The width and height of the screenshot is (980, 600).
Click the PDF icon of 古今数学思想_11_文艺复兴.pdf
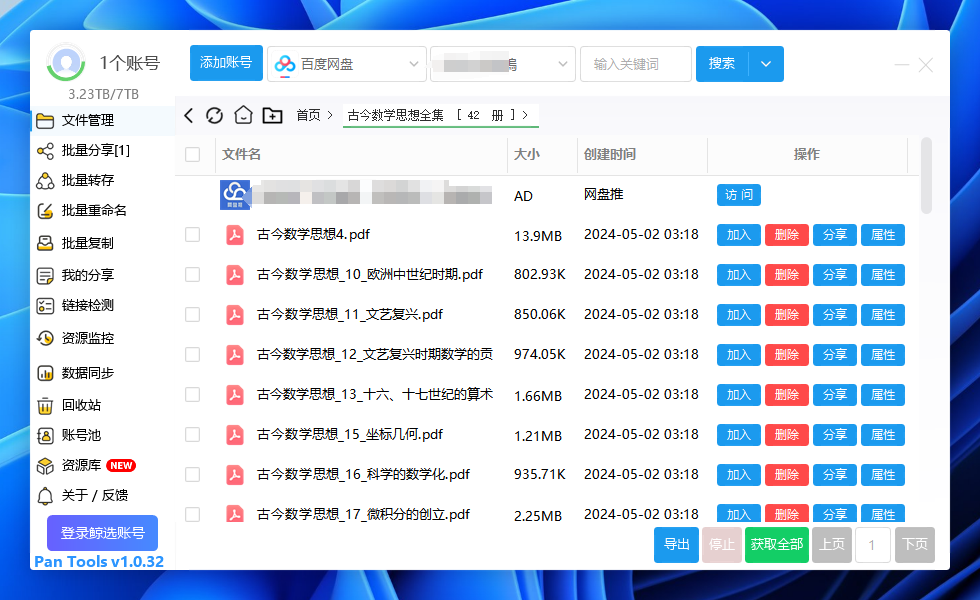pos(235,314)
